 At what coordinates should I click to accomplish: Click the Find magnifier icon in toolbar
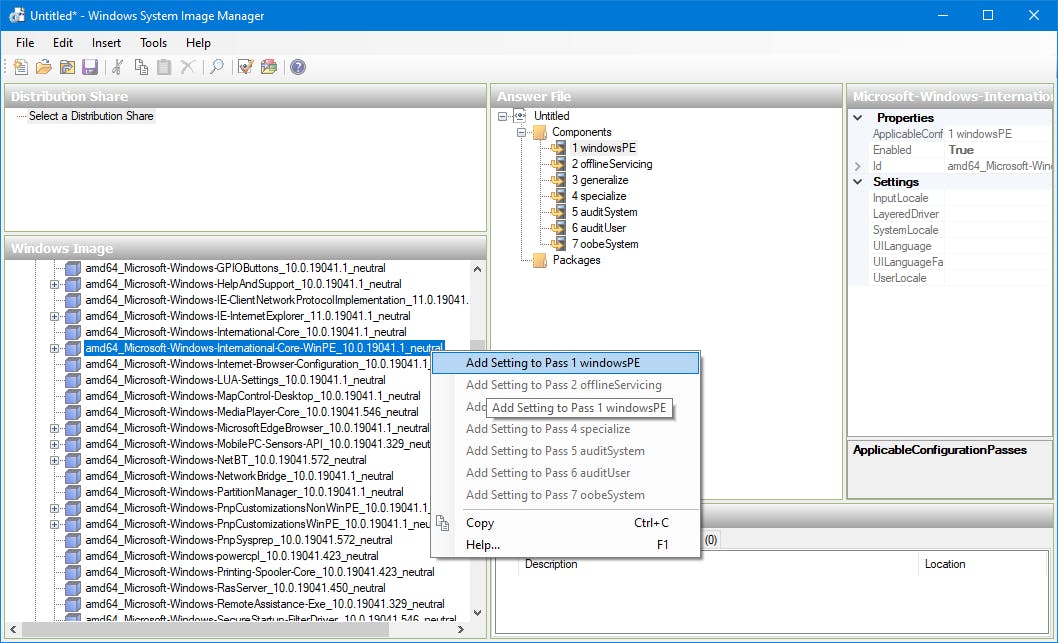pos(216,67)
